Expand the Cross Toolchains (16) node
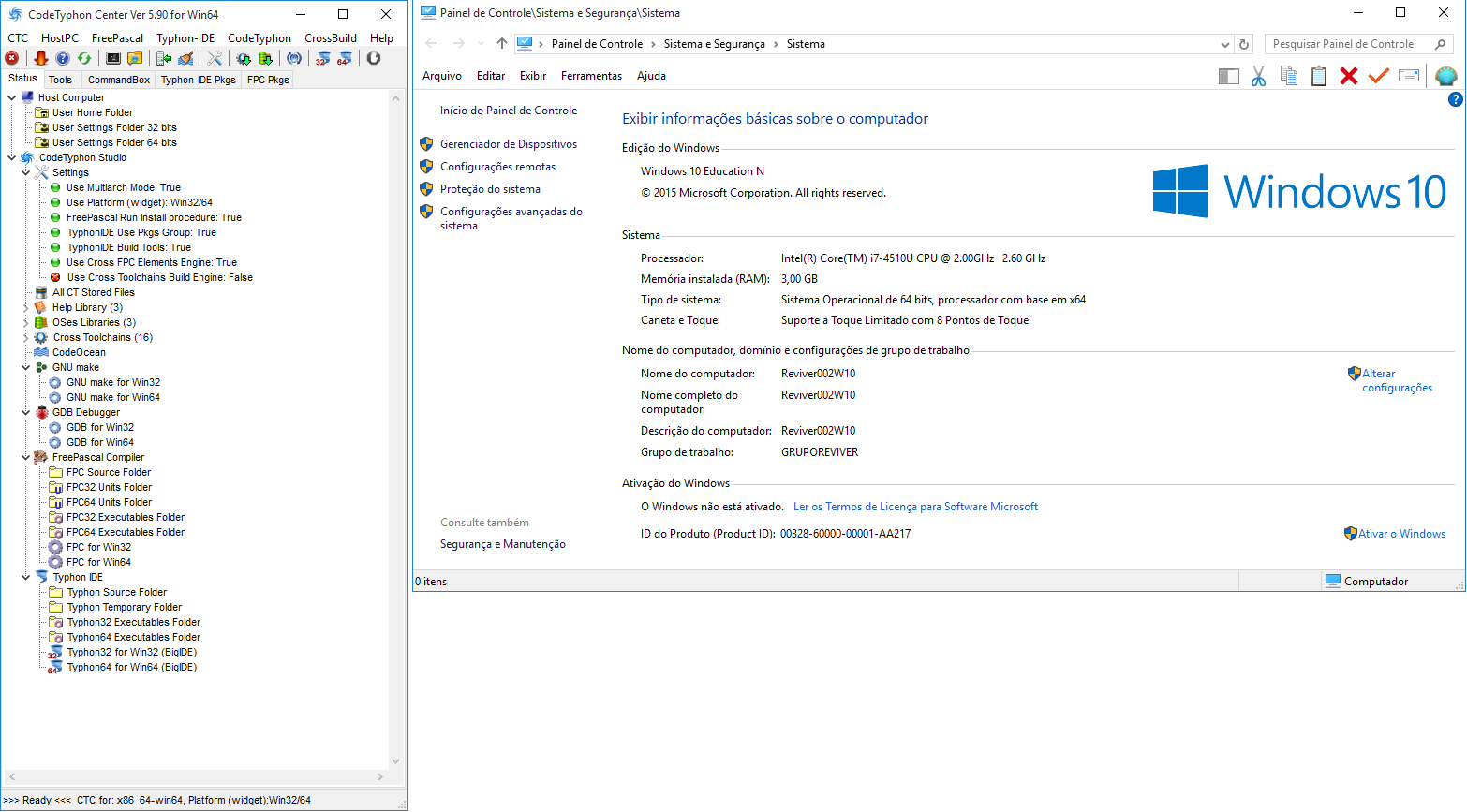The image size is (1467, 812). (x=25, y=337)
